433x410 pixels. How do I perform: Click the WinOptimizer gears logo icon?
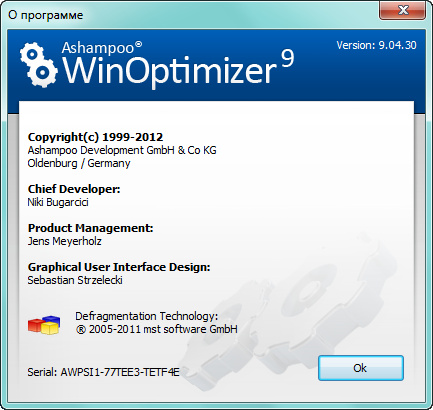pos(38,64)
